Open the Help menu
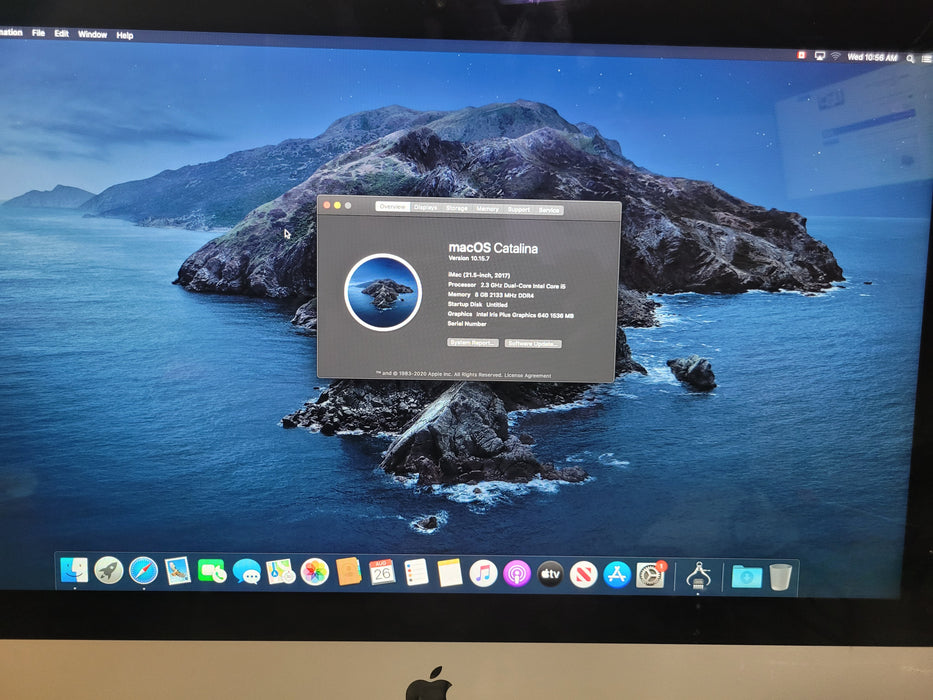933x700 pixels. click(124, 35)
